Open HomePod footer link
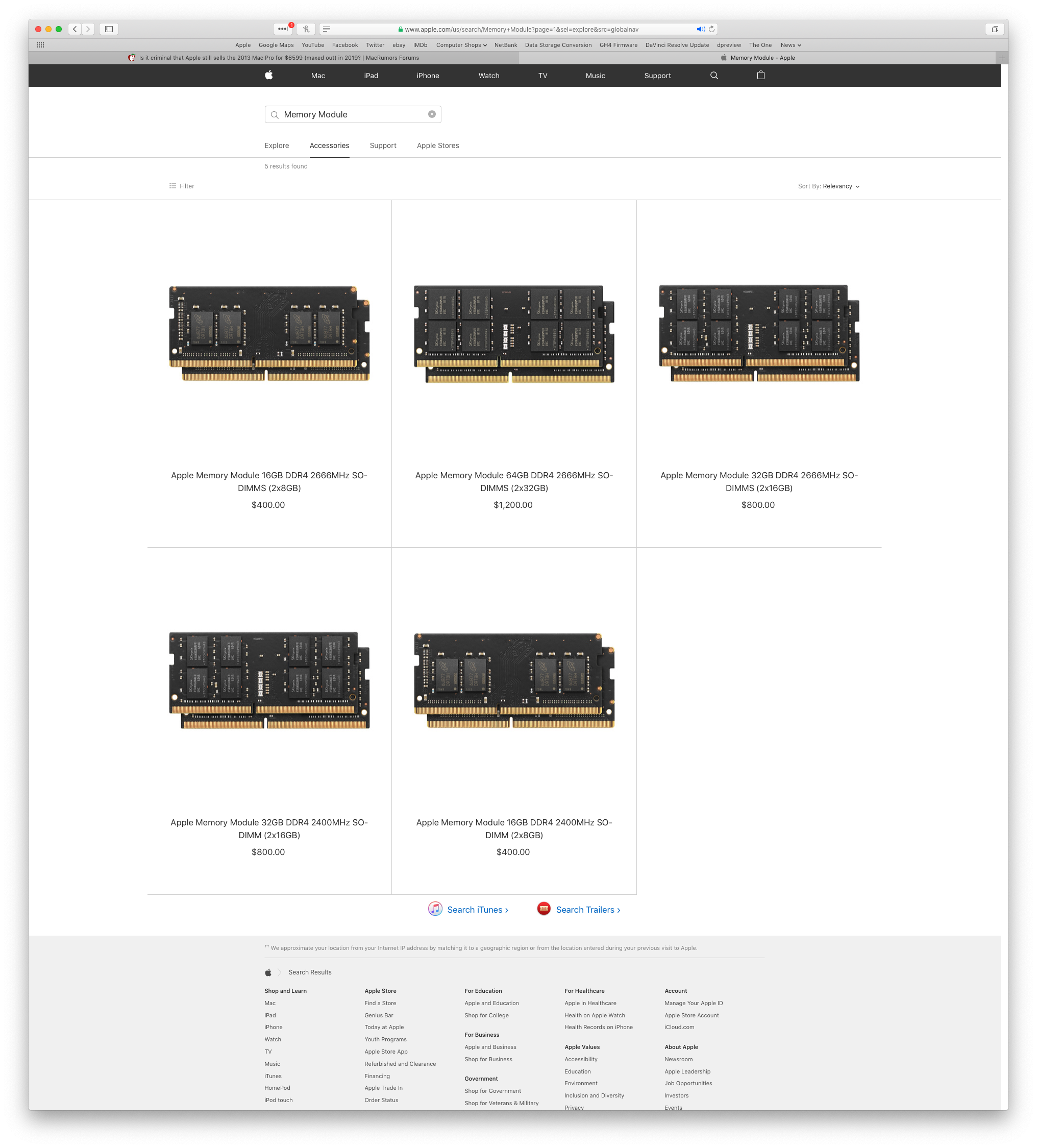This screenshot has height=1148, width=1037. click(x=277, y=1088)
